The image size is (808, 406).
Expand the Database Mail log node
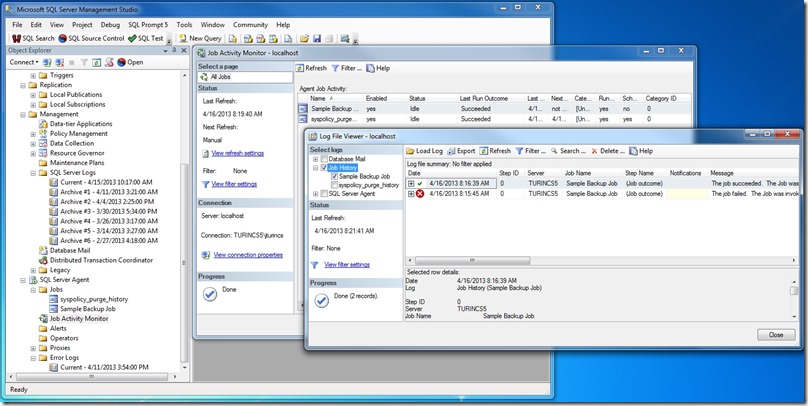pos(315,159)
